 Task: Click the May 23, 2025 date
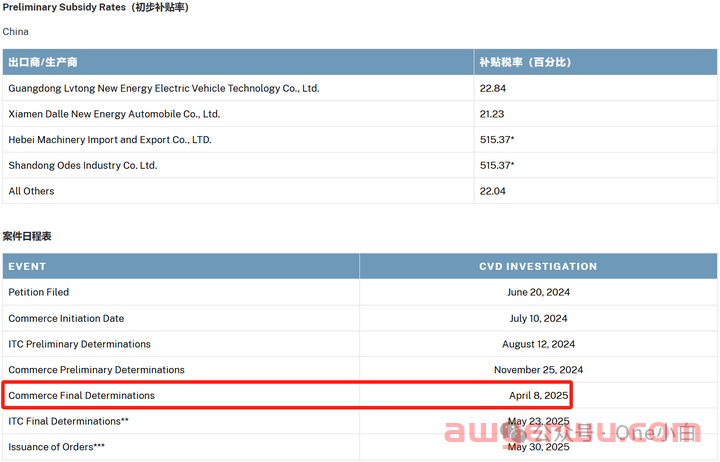coord(538,421)
